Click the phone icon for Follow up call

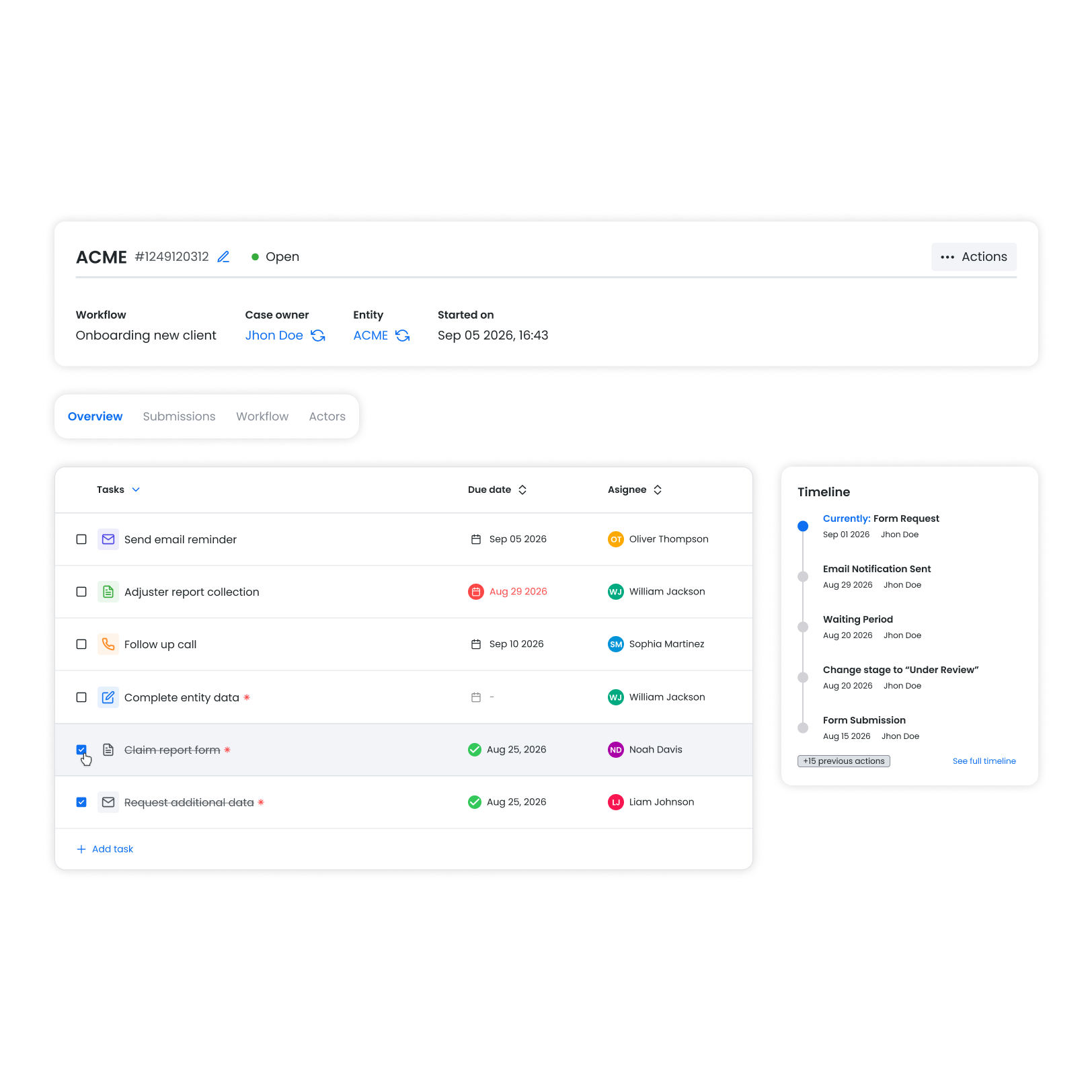pyautogui.click(x=108, y=644)
